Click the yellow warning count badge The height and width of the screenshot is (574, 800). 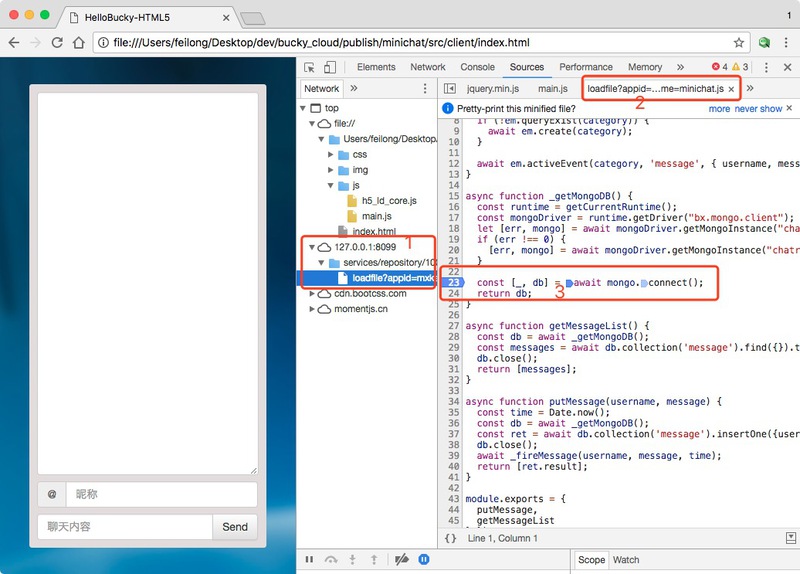(740, 67)
